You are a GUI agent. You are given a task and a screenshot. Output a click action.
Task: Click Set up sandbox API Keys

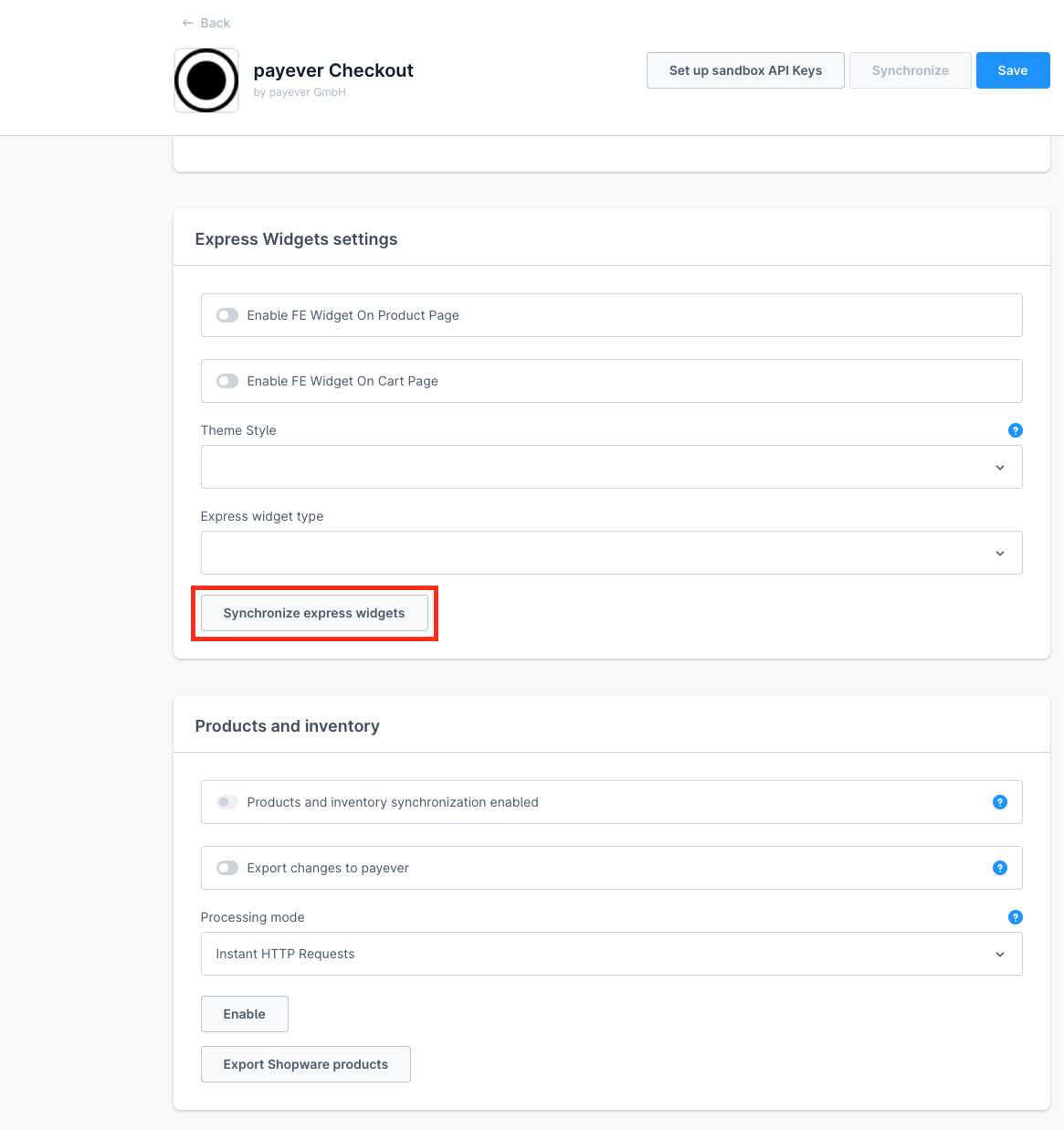(745, 70)
